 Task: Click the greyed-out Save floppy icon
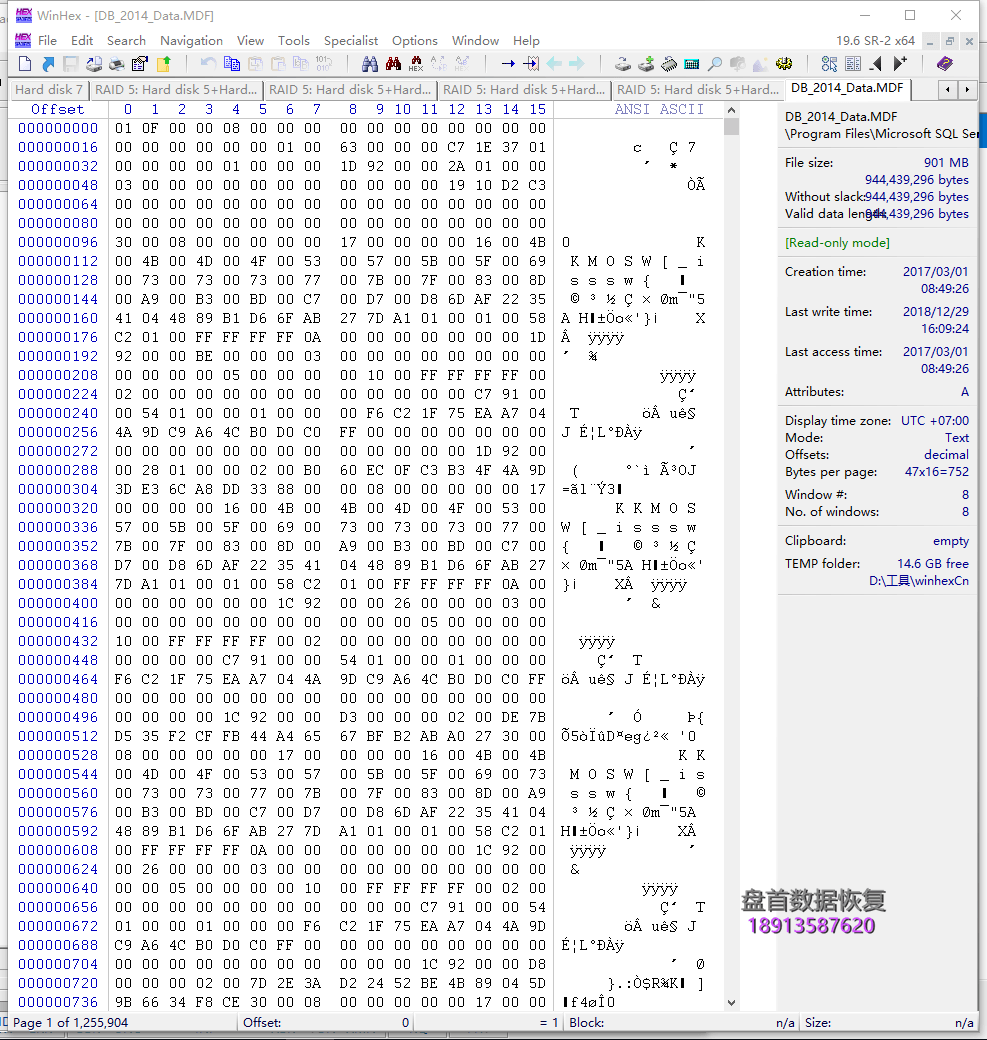click(70, 64)
